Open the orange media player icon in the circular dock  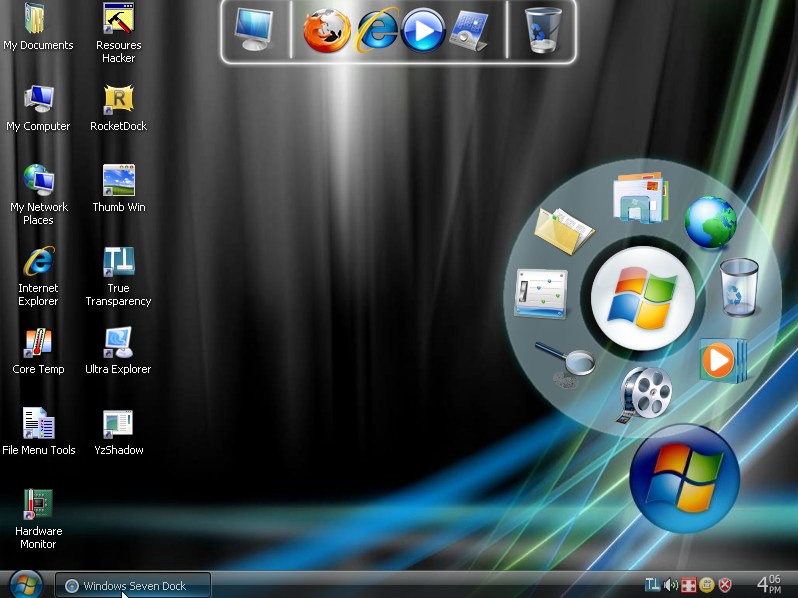723,361
